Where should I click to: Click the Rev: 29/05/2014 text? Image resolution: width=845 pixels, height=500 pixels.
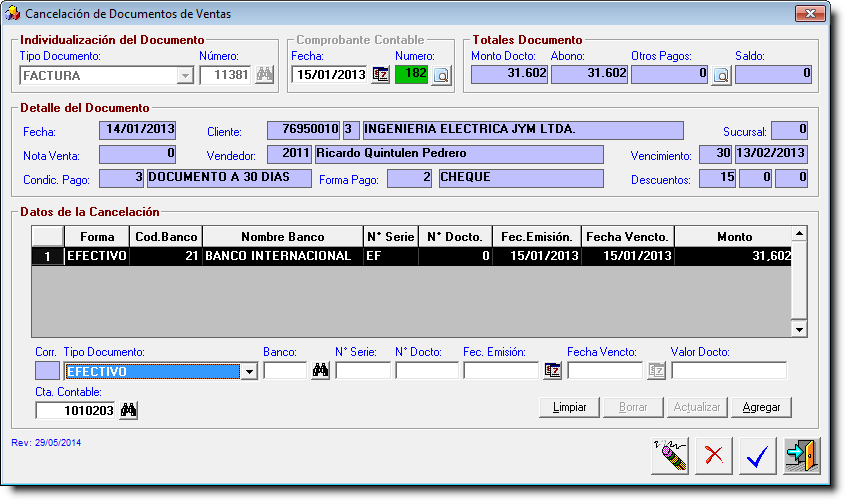coord(46,443)
